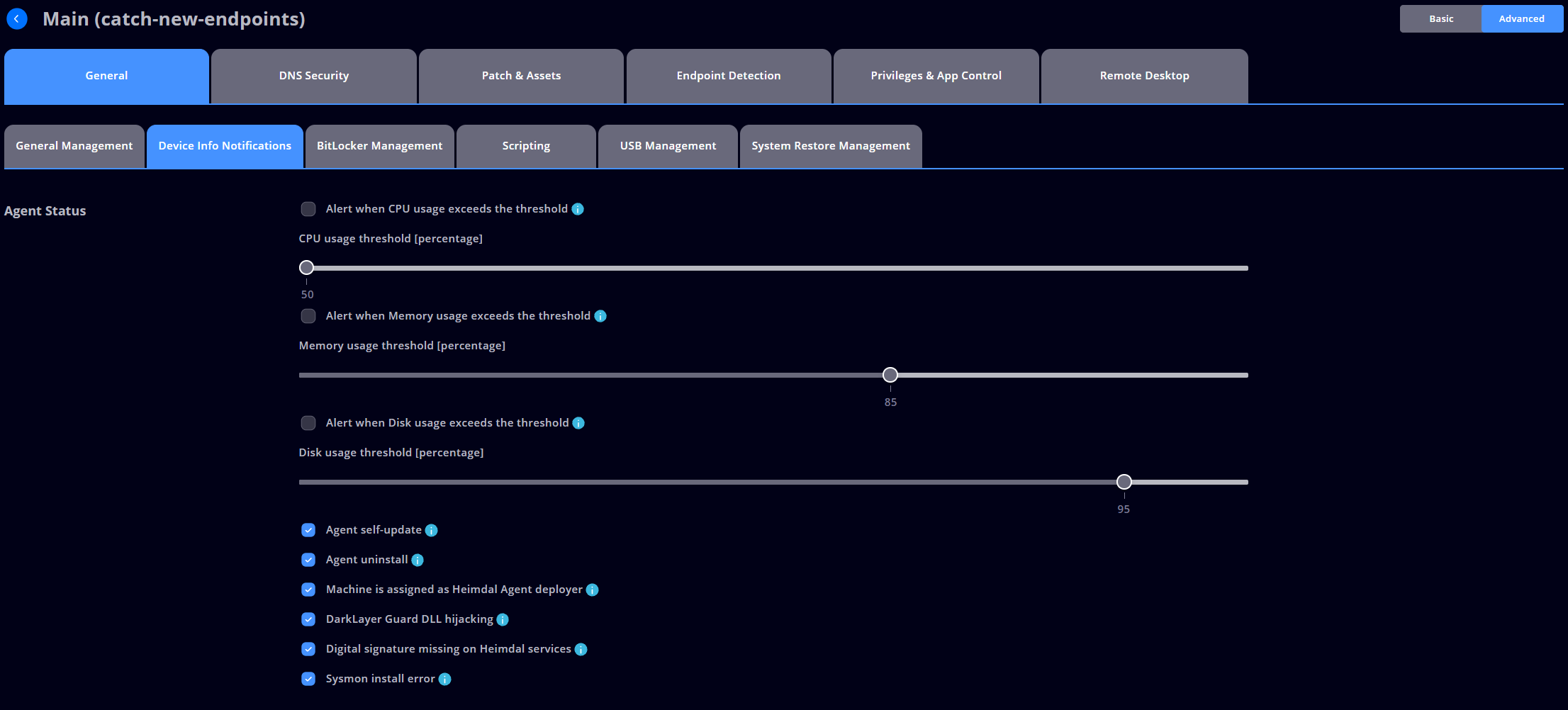Enable Disk usage threshold alert checkbox
Viewport: 1568px width, 710px height.
308,423
